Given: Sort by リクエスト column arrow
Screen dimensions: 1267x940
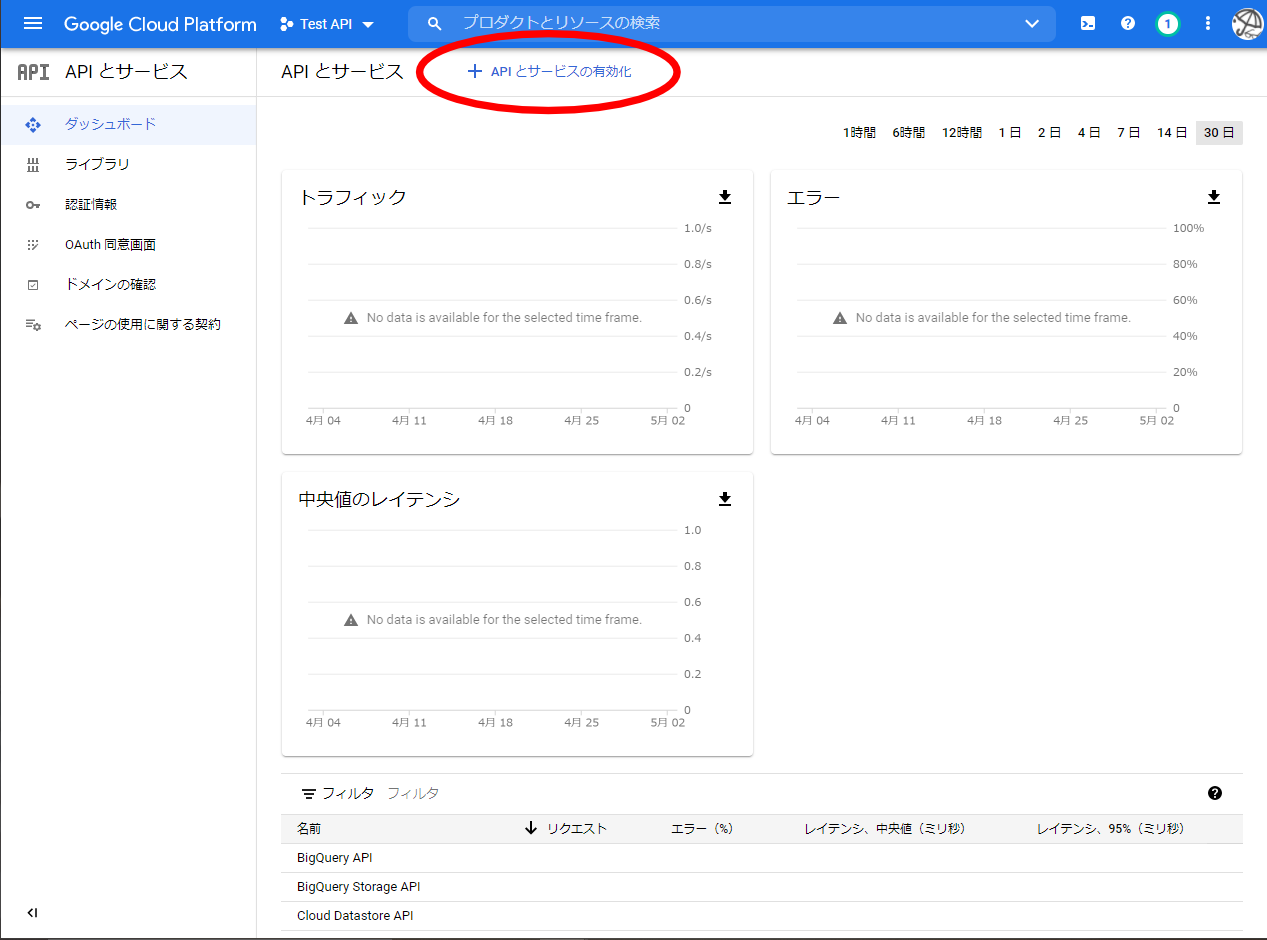Looking at the screenshot, I should (x=531, y=828).
